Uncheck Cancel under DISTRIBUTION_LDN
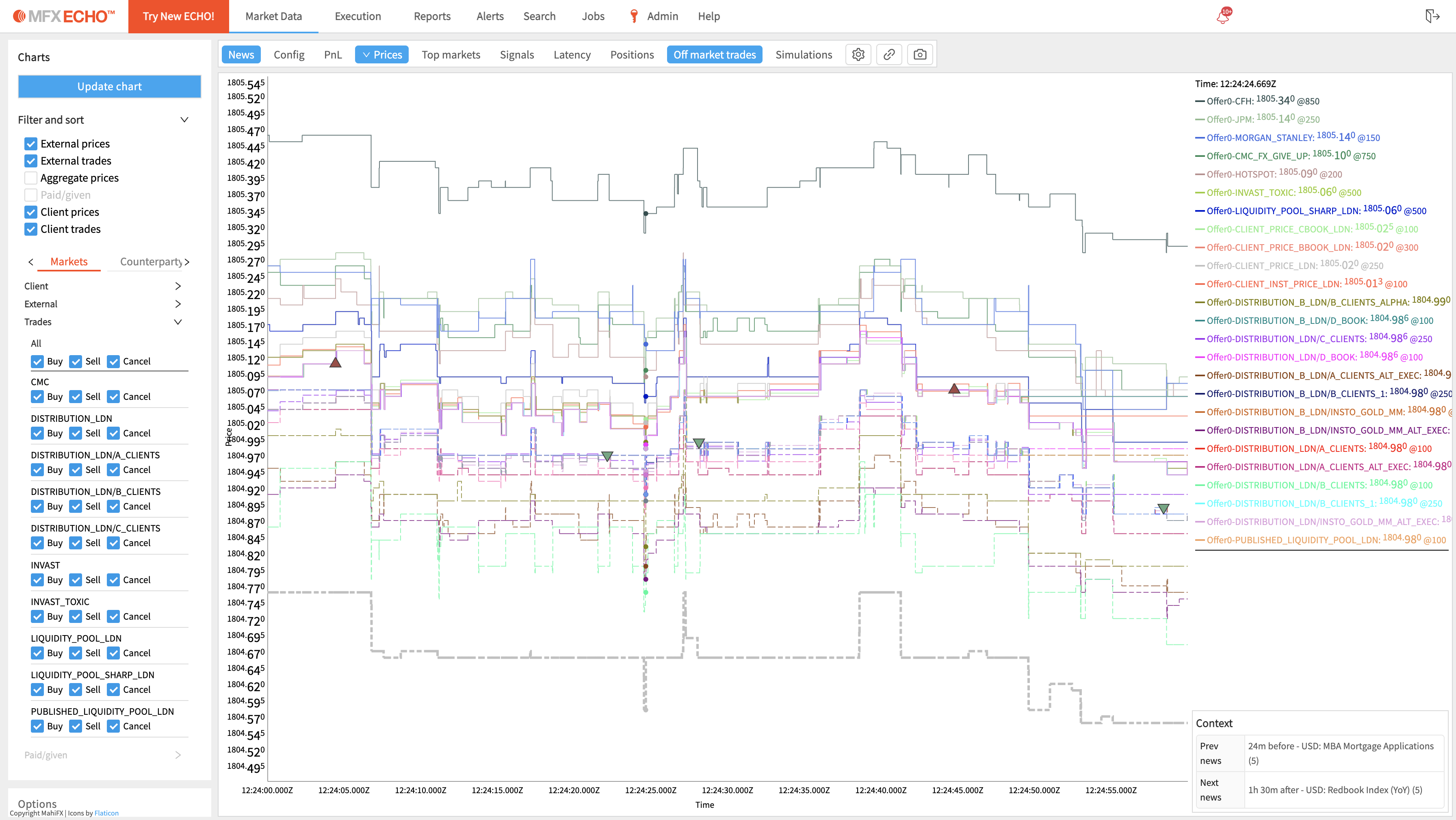Image resolution: width=1456 pixels, height=820 pixels. pos(114,433)
